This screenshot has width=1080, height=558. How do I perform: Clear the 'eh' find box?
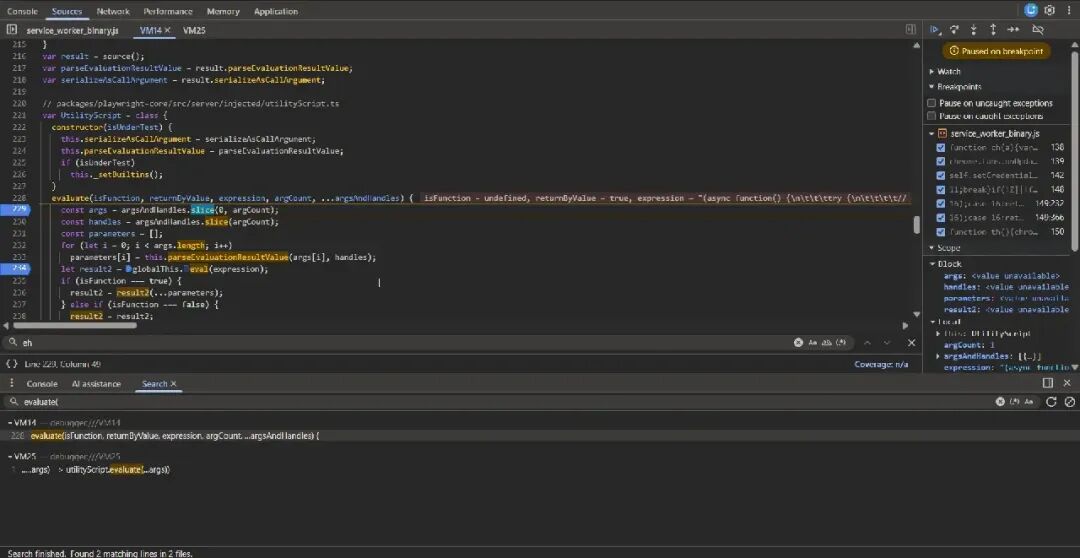point(798,342)
